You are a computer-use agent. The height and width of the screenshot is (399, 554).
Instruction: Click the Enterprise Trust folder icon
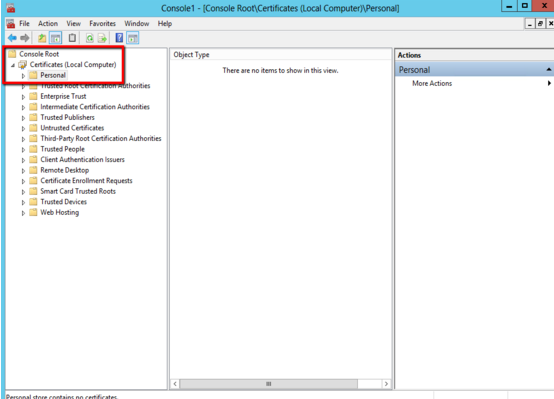[x=33, y=96]
